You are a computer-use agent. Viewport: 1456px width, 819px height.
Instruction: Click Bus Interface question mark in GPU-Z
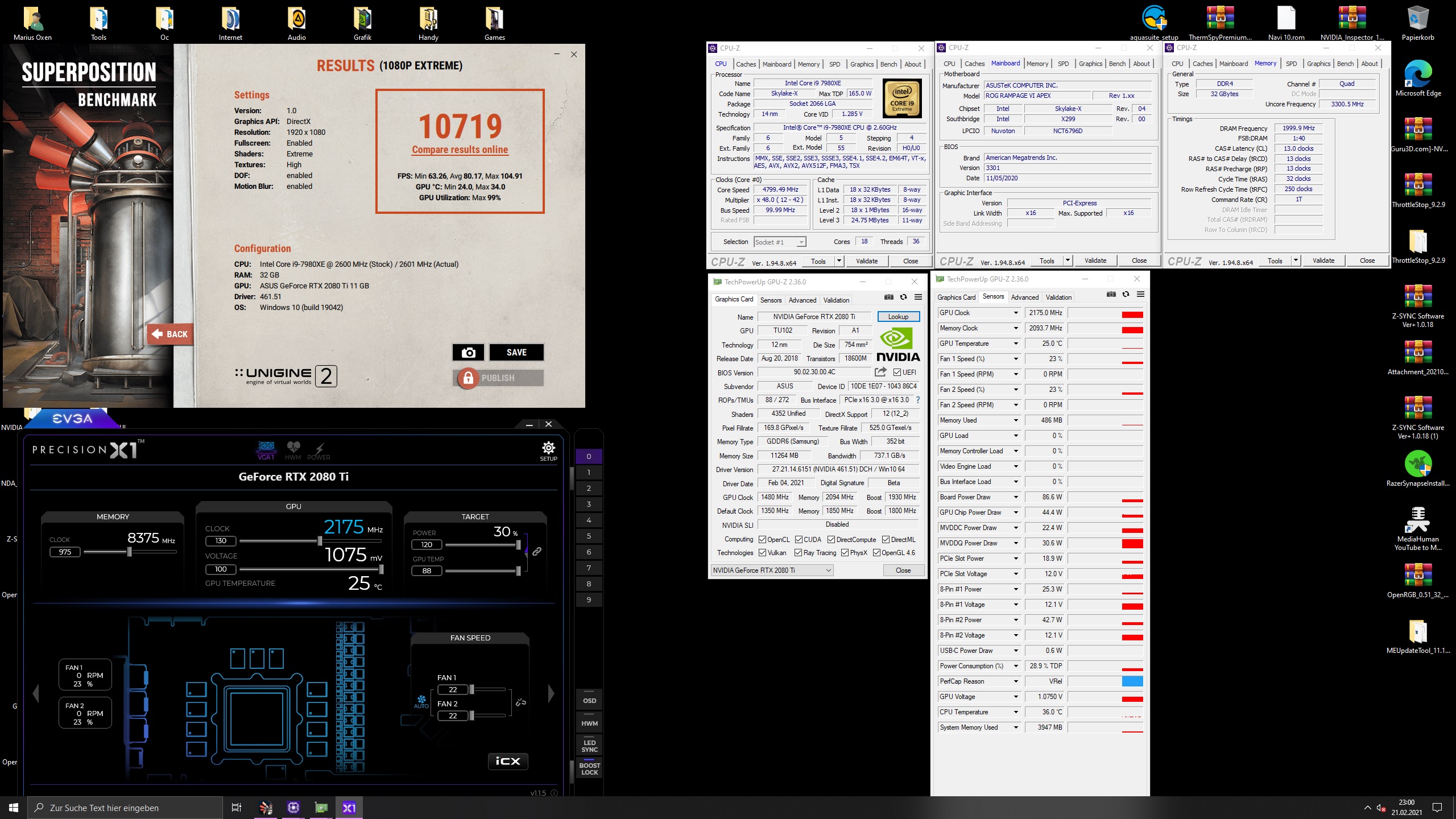click(x=918, y=400)
